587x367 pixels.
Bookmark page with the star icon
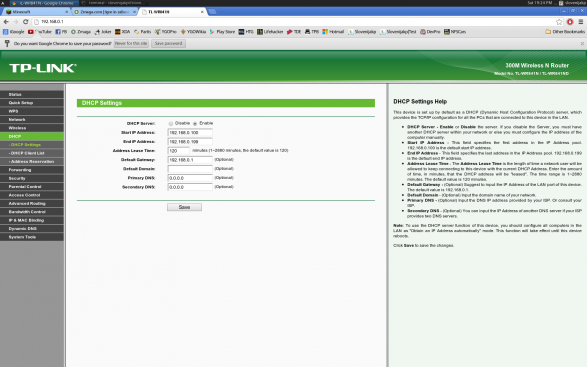[559, 22]
